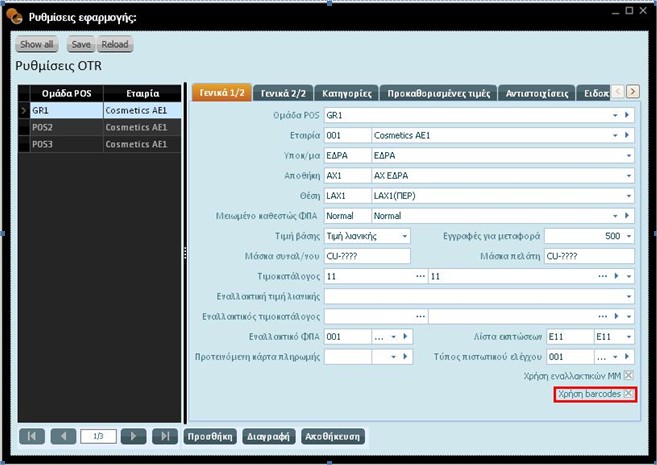Viewport: 657px width, 465px height.
Task: Select the POS2 row in the grid
Action: (x=100, y=127)
